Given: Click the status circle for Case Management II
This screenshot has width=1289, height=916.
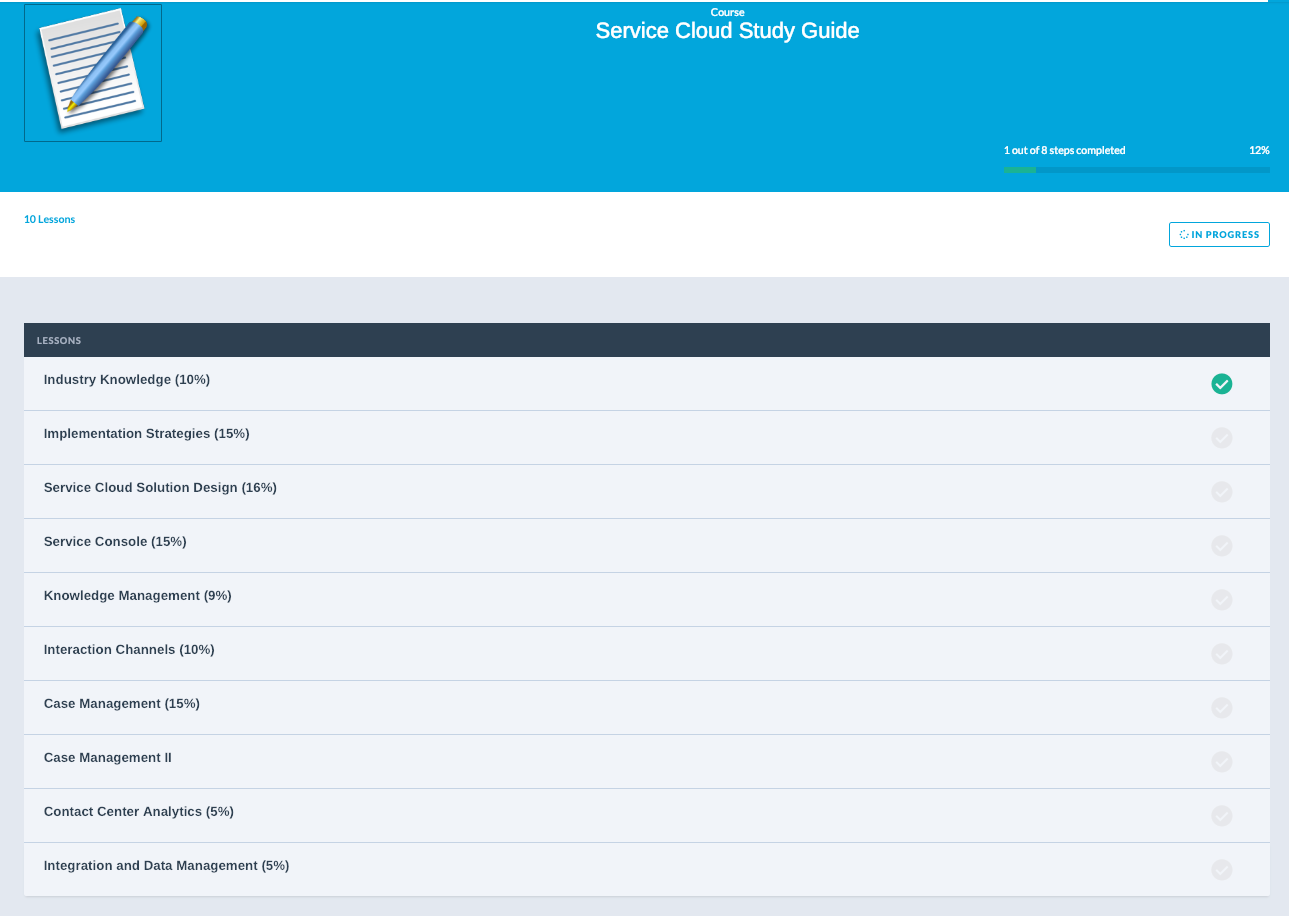Looking at the screenshot, I should click(x=1221, y=762).
